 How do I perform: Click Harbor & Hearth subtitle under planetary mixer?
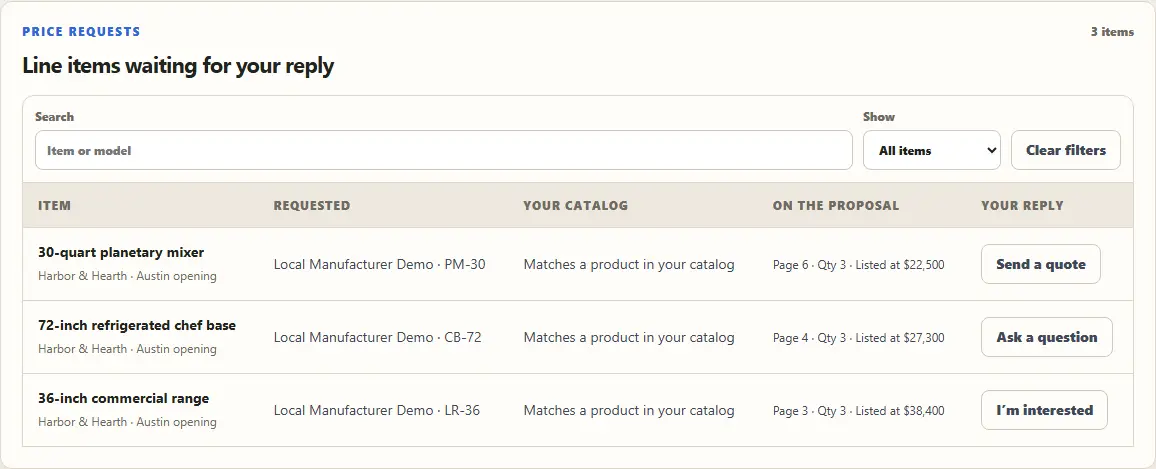(128, 276)
